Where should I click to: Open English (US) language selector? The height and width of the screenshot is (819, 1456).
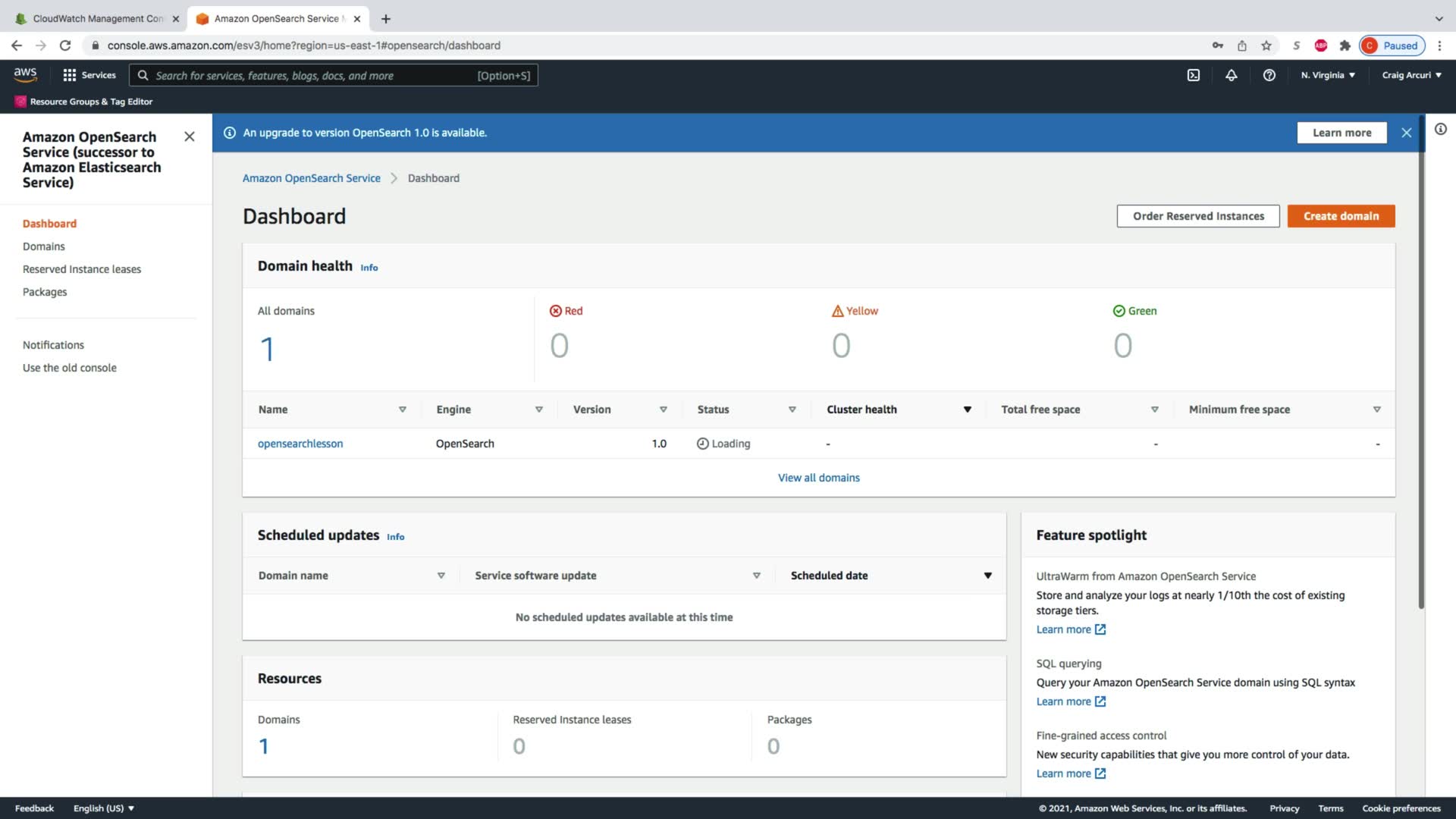(x=103, y=808)
